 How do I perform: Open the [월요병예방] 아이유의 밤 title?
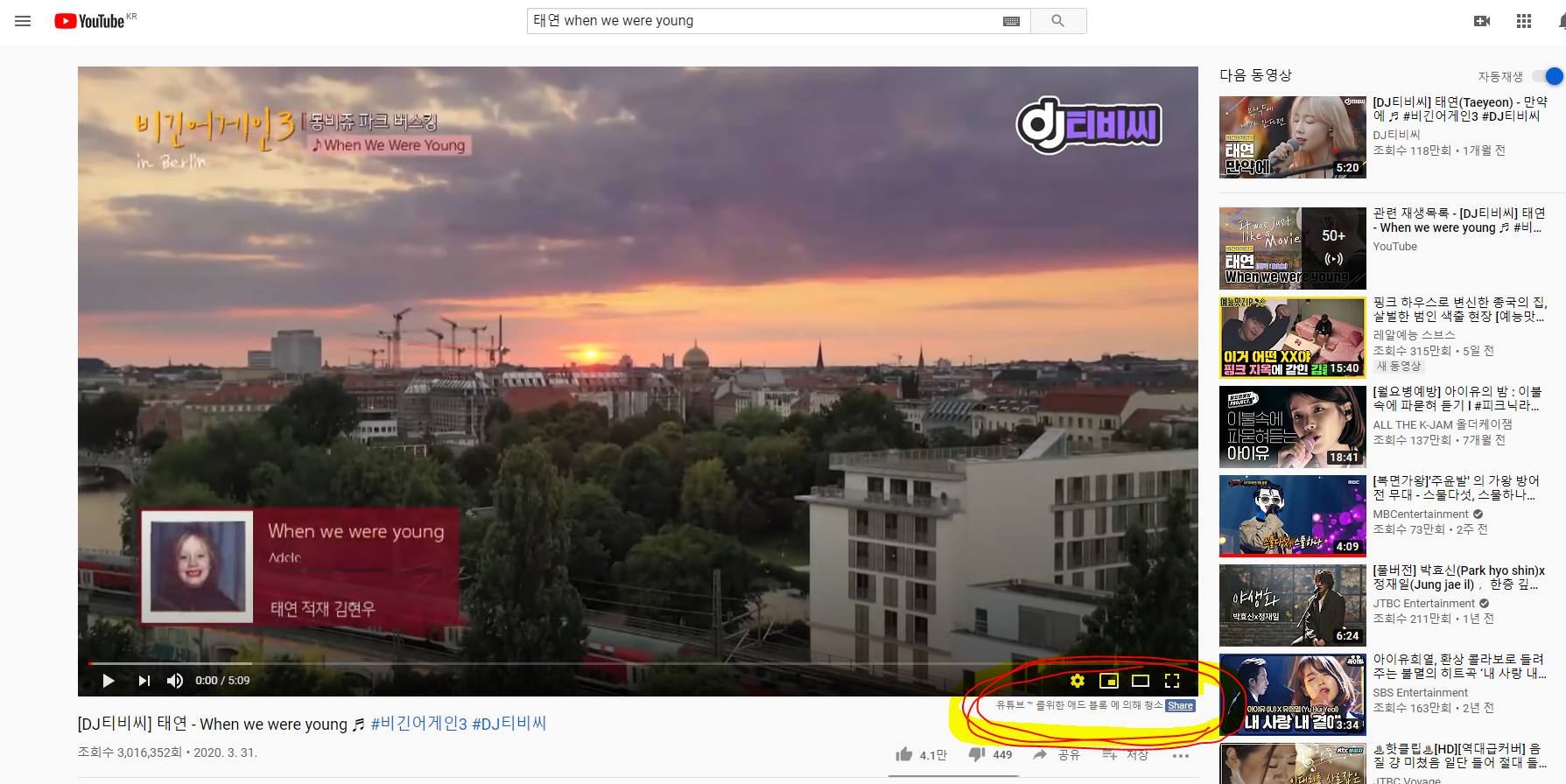pyautogui.click(x=1457, y=399)
